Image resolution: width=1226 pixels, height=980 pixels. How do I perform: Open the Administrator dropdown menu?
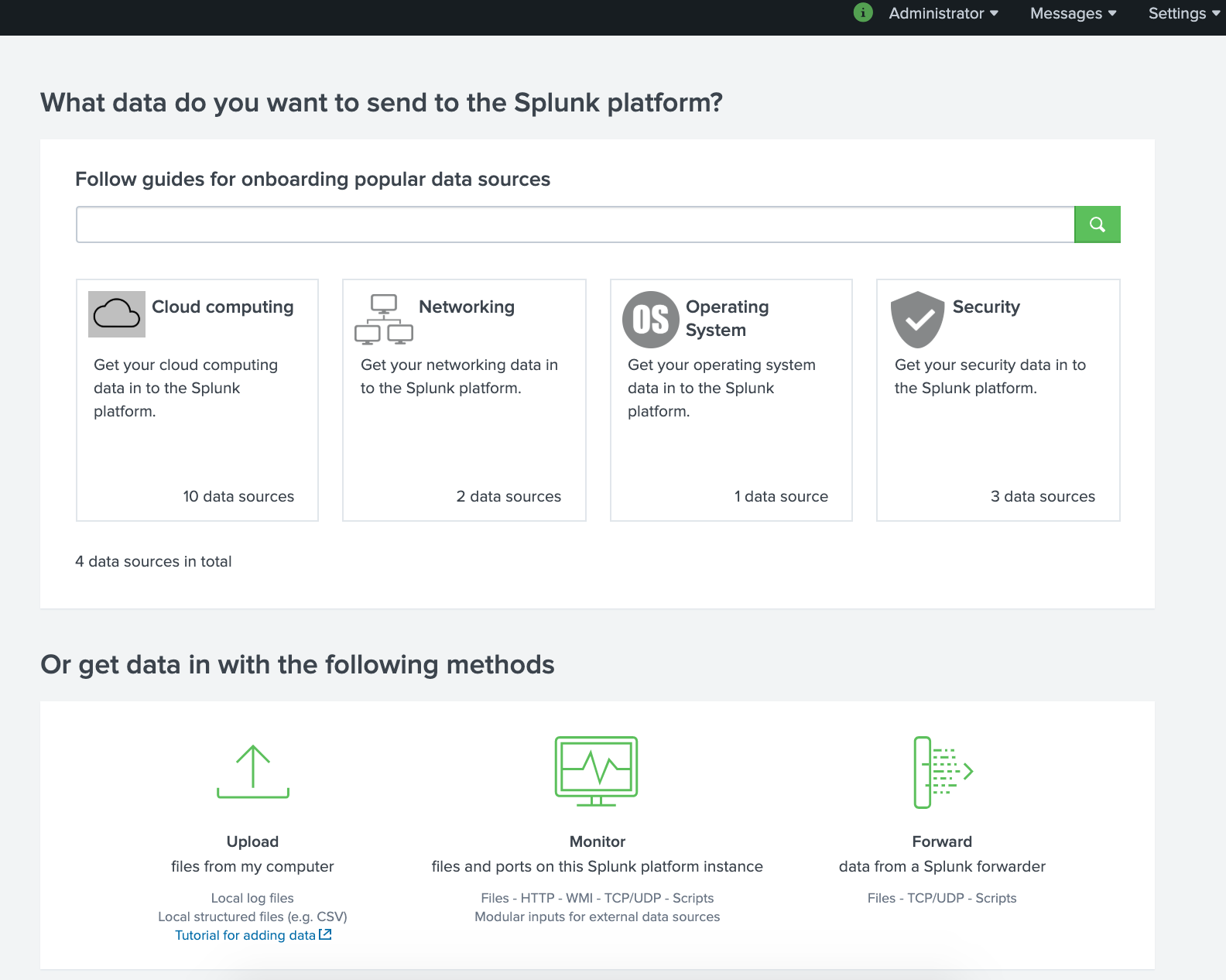coord(943,13)
